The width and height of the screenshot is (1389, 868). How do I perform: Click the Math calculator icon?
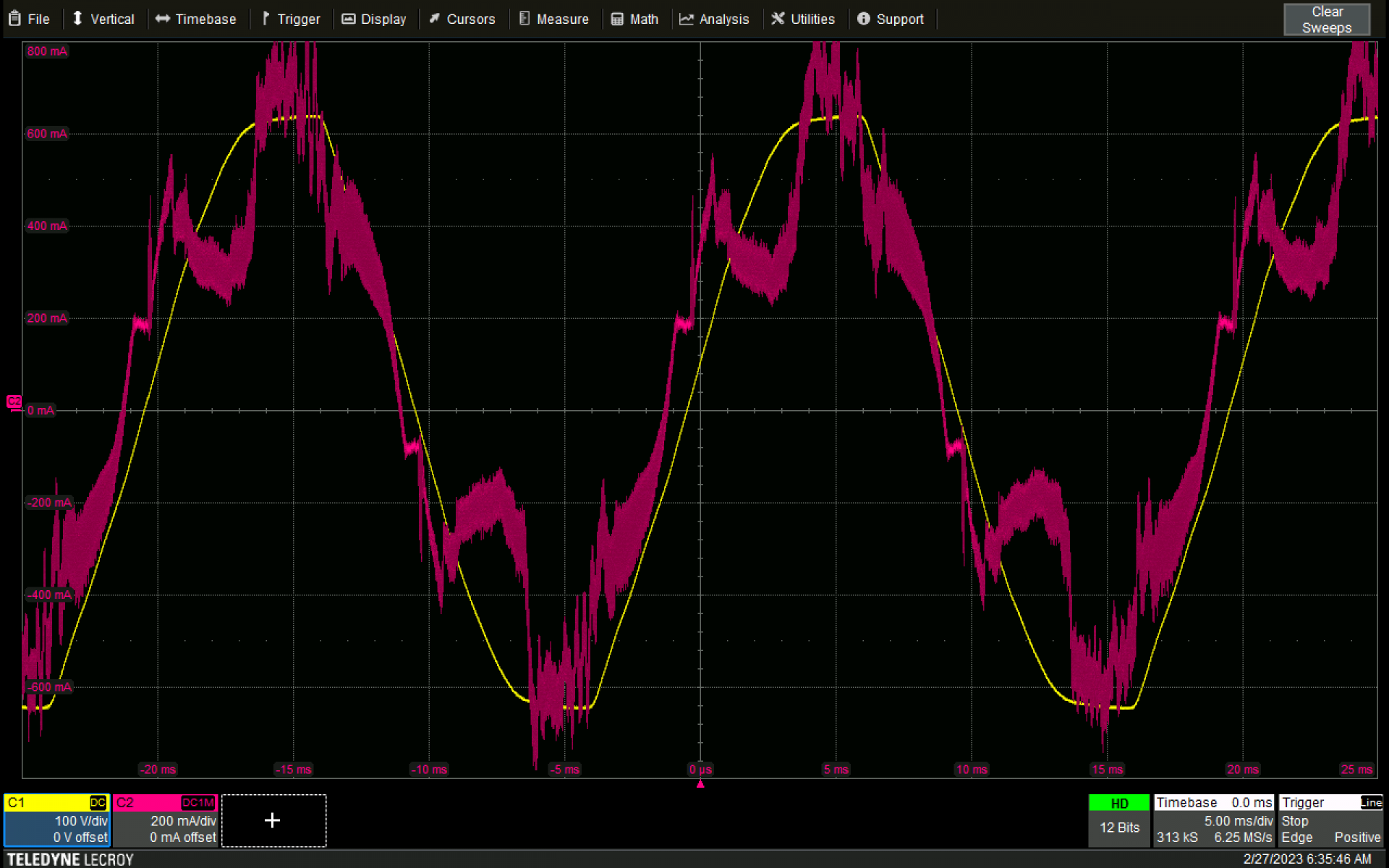click(x=617, y=19)
